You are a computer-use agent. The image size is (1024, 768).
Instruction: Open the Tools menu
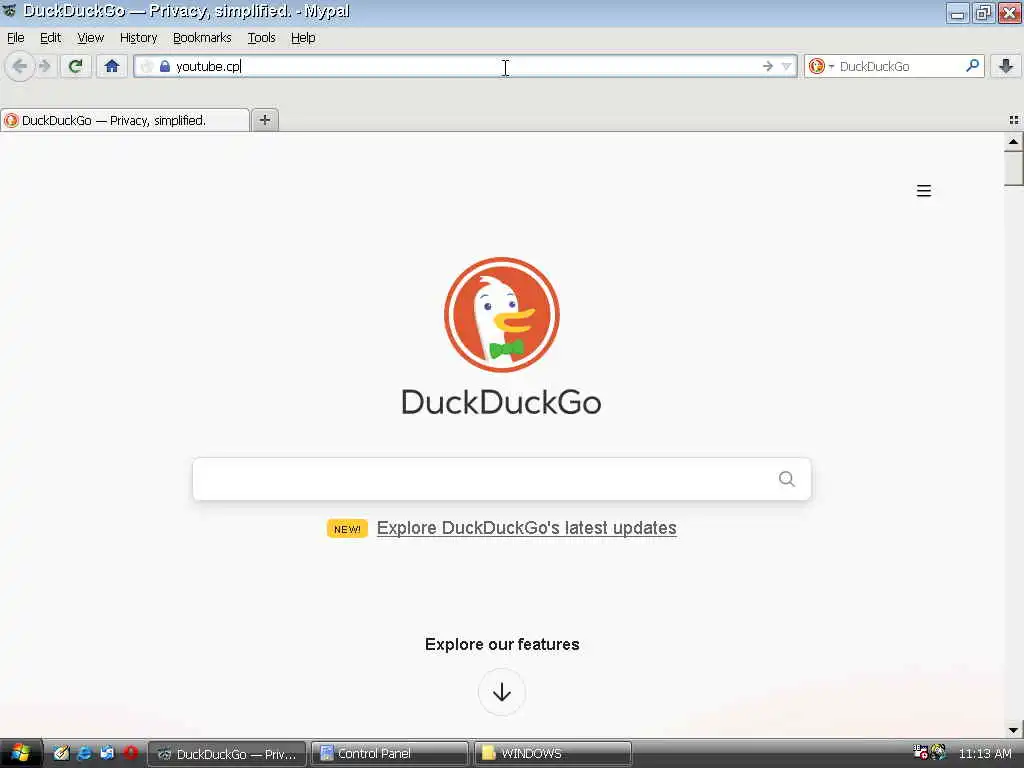[x=261, y=38]
